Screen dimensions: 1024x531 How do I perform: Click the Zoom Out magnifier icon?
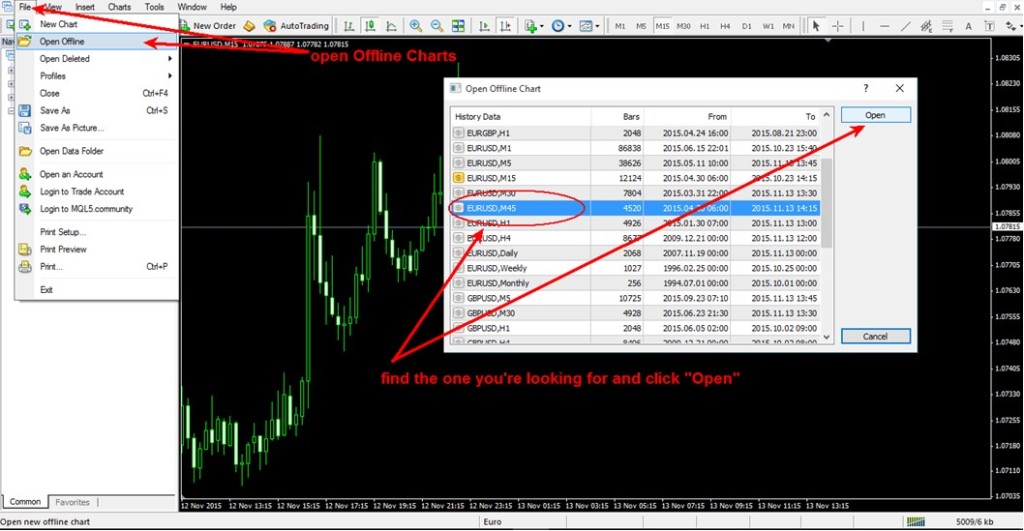tap(437, 25)
